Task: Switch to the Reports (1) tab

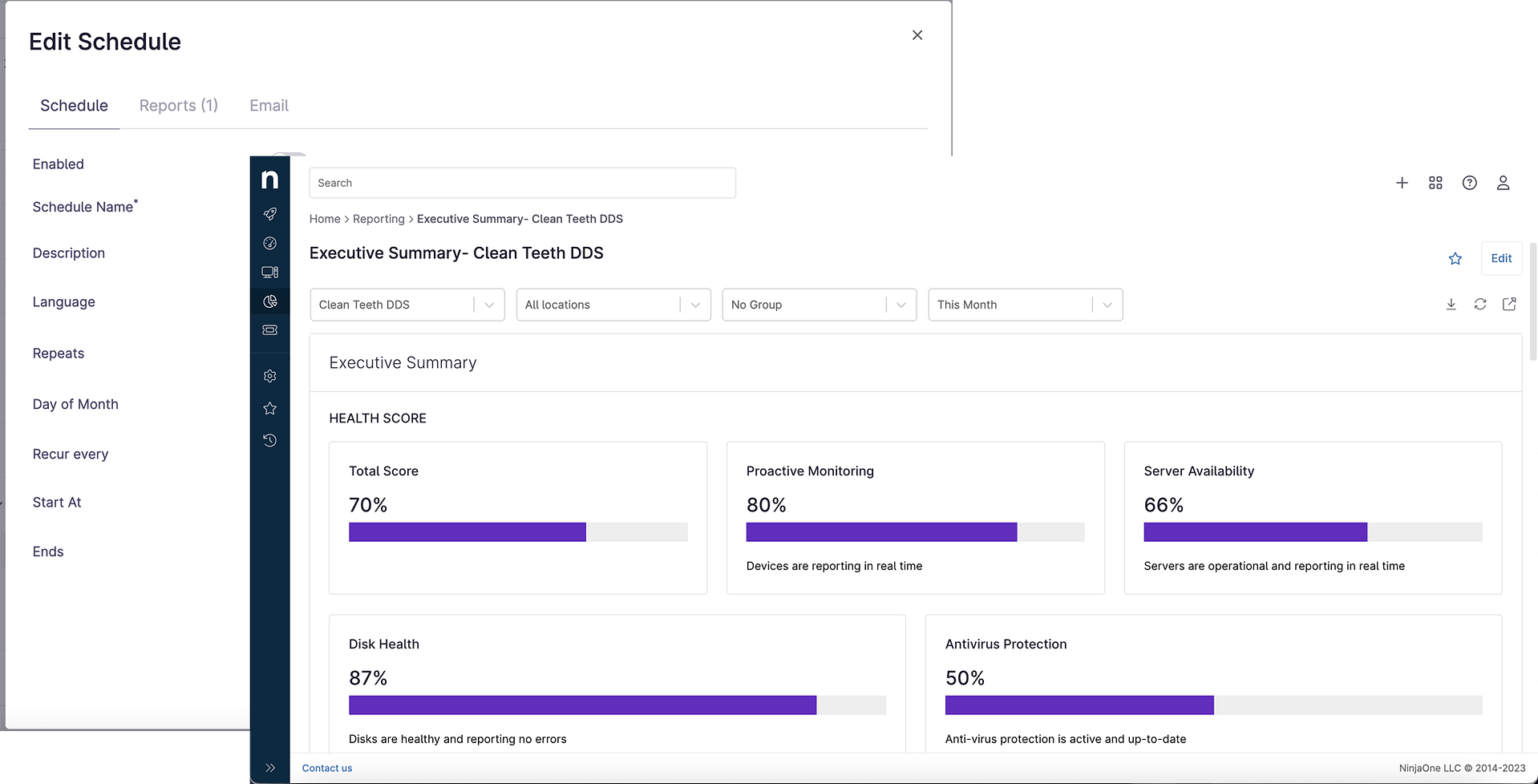Action: point(178,105)
